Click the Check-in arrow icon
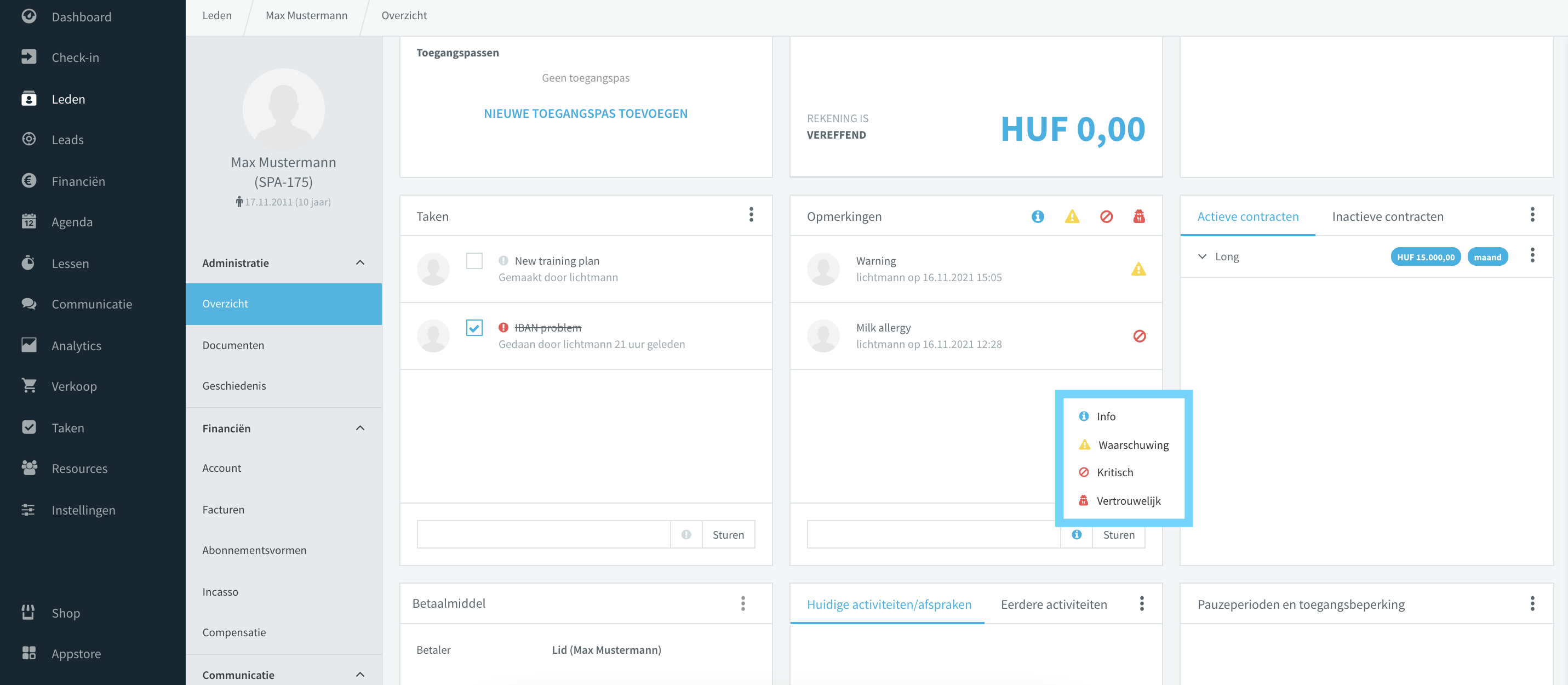The width and height of the screenshot is (1568, 685). pyautogui.click(x=28, y=56)
